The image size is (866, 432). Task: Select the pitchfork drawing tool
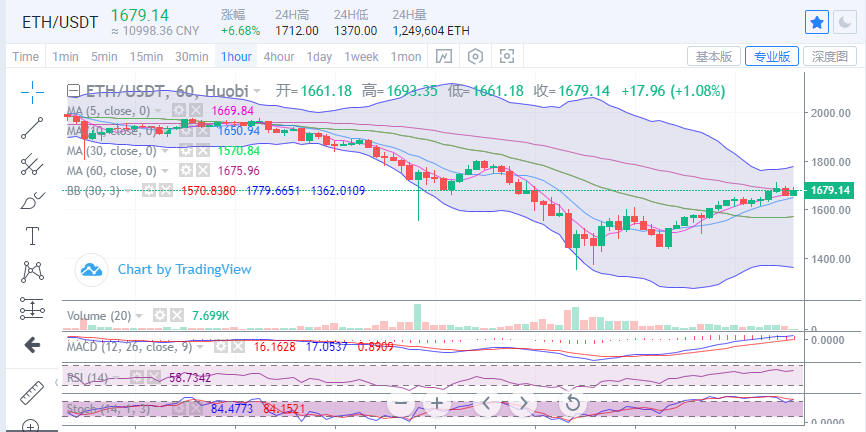[32, 164]
